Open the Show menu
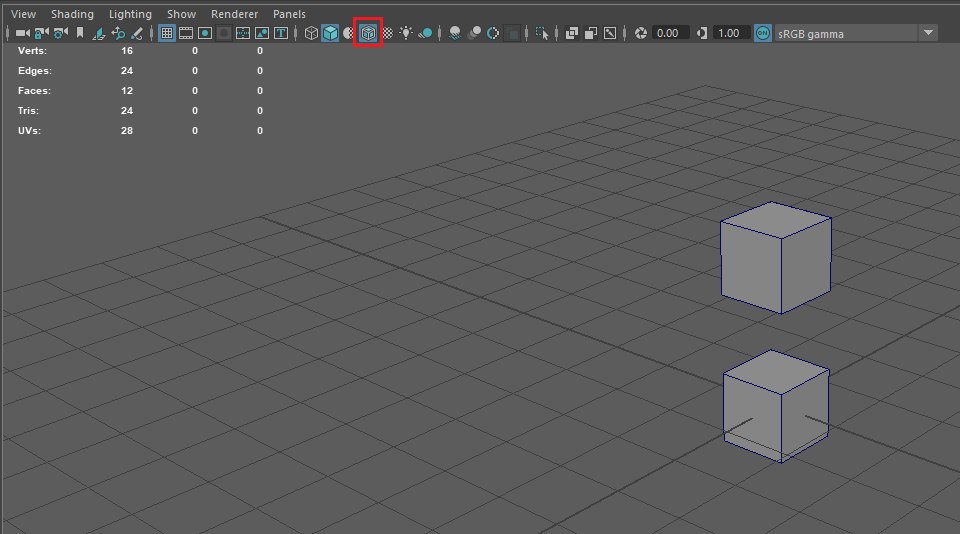Screen dimensions: 960x534 click(181, 13)
